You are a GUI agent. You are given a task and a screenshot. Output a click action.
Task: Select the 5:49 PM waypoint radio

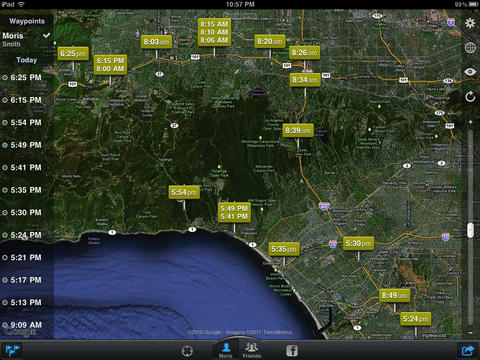(5, 145)
